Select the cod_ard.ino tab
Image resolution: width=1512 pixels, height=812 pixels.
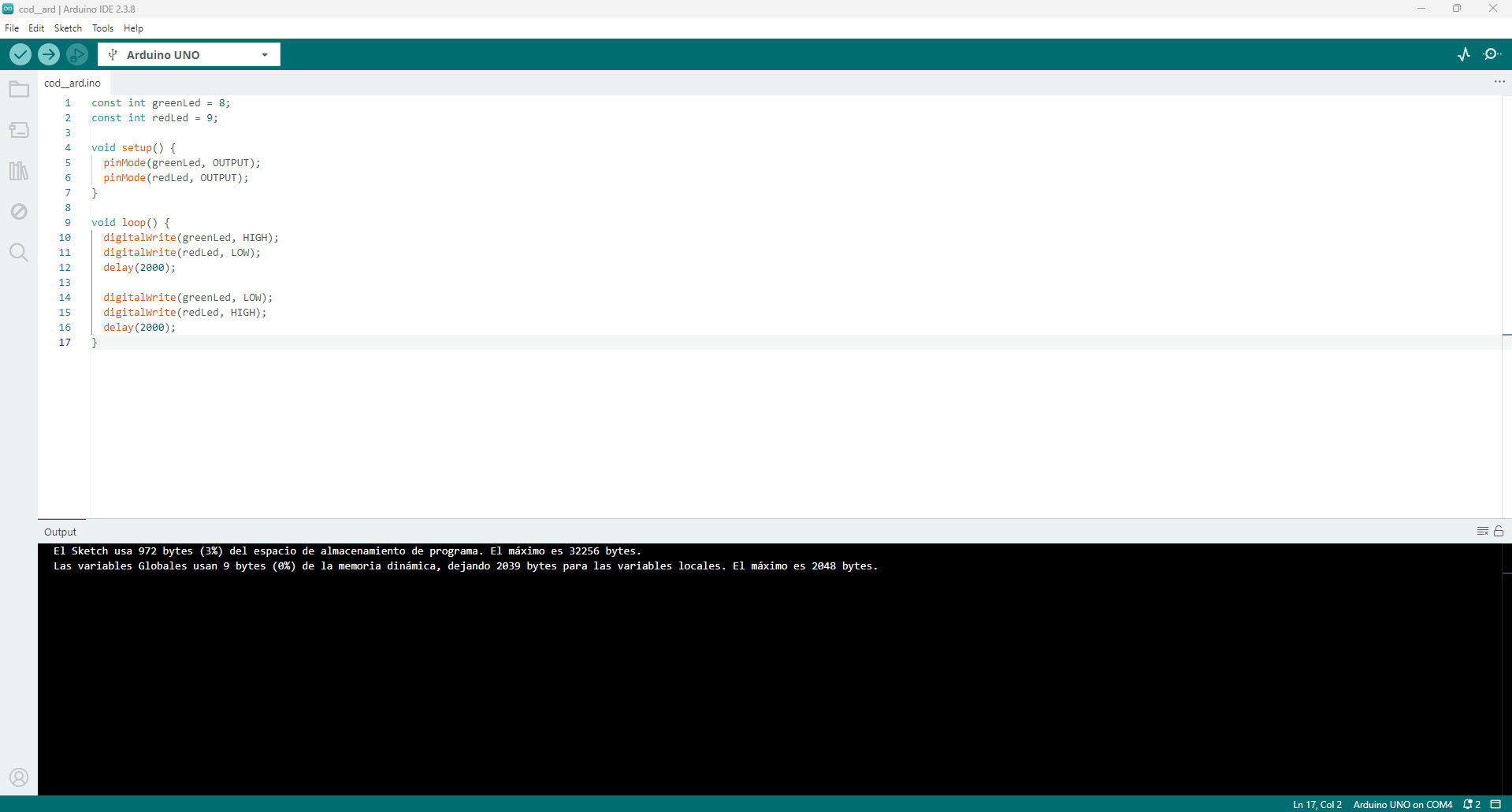(72, 83)
